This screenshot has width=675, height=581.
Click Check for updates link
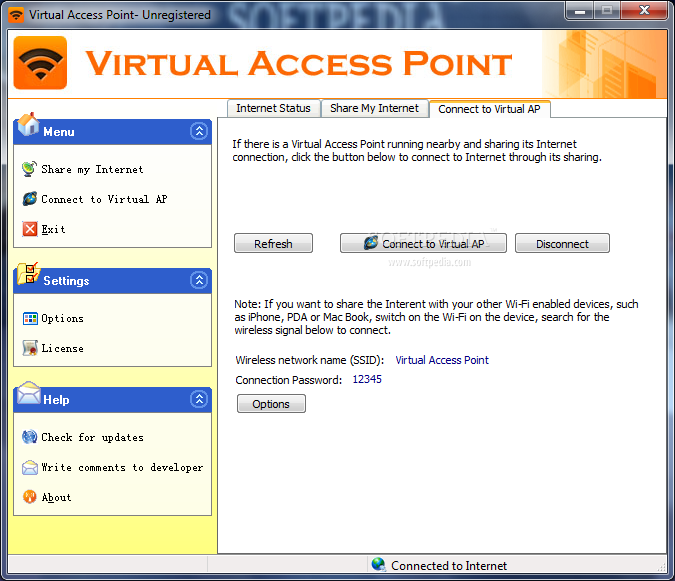(93, 438)
